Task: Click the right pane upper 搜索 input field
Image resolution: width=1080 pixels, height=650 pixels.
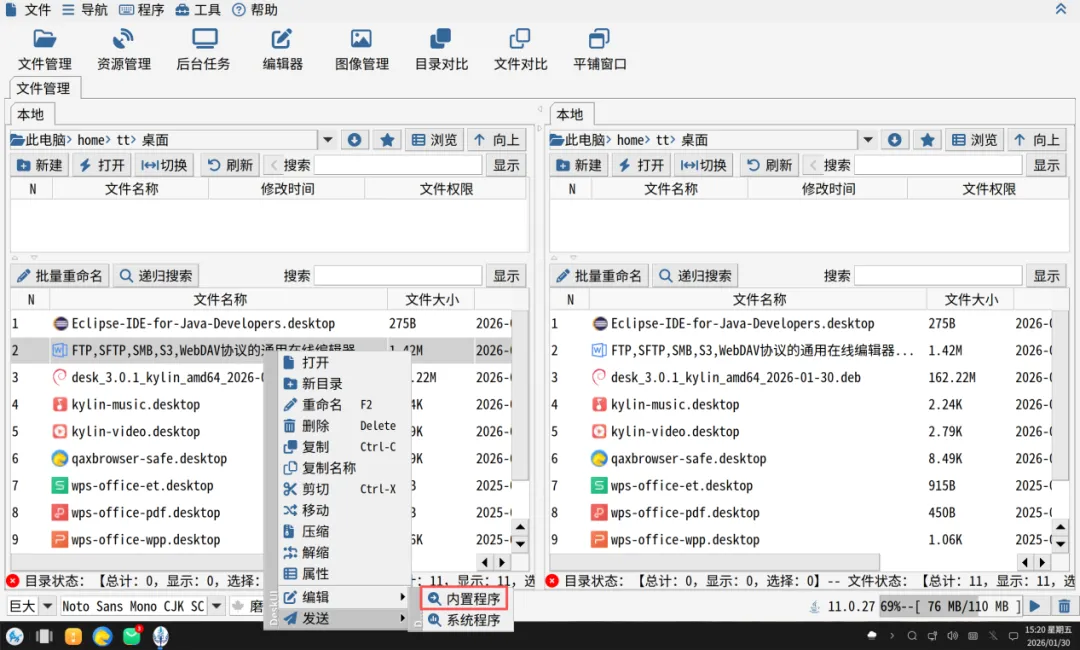Action: 938,165
